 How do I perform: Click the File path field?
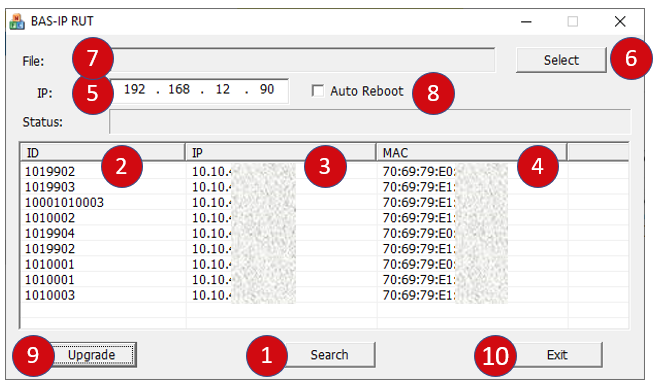pos(302,60)
